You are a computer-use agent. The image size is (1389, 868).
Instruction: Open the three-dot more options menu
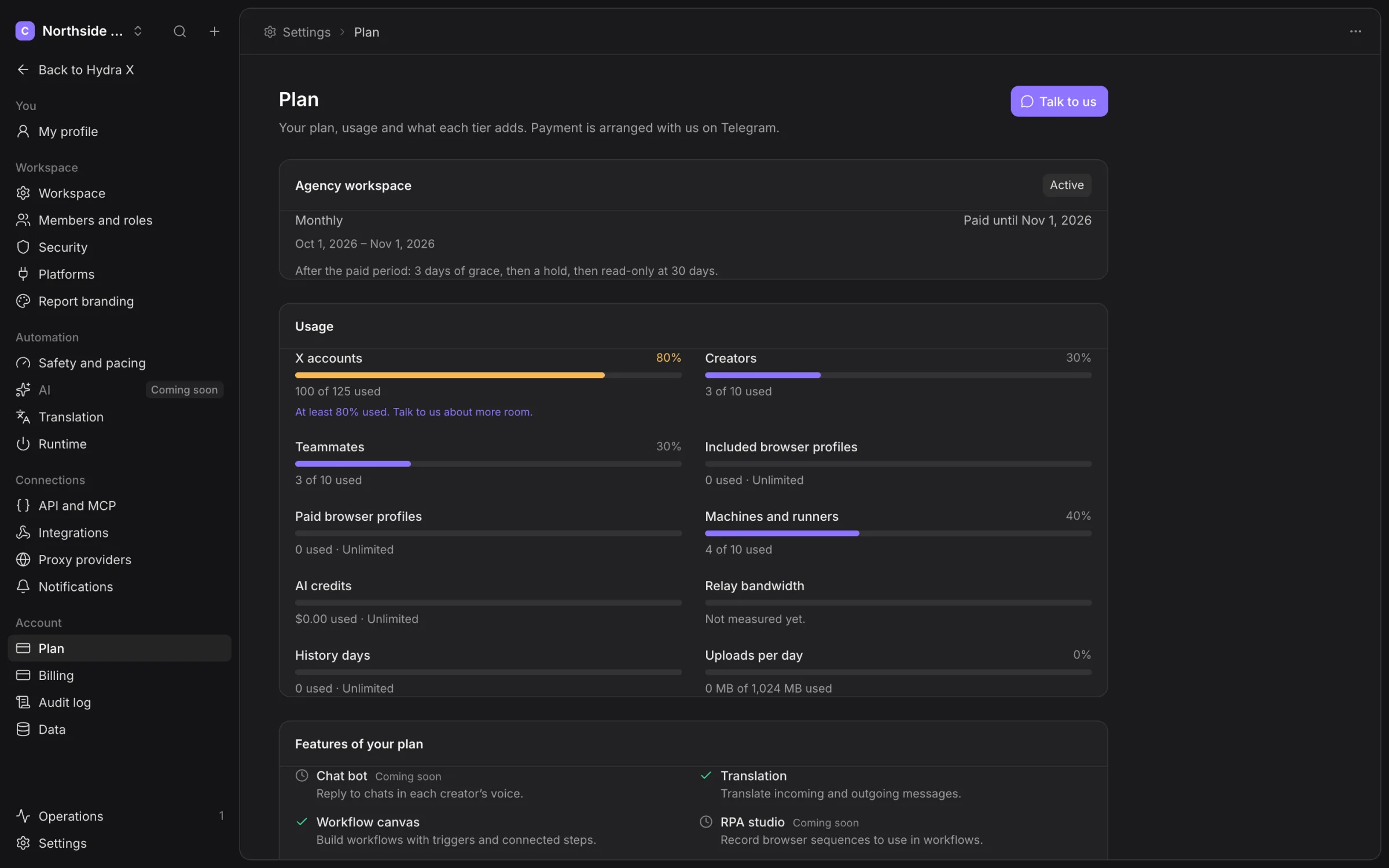(1355, 32)
